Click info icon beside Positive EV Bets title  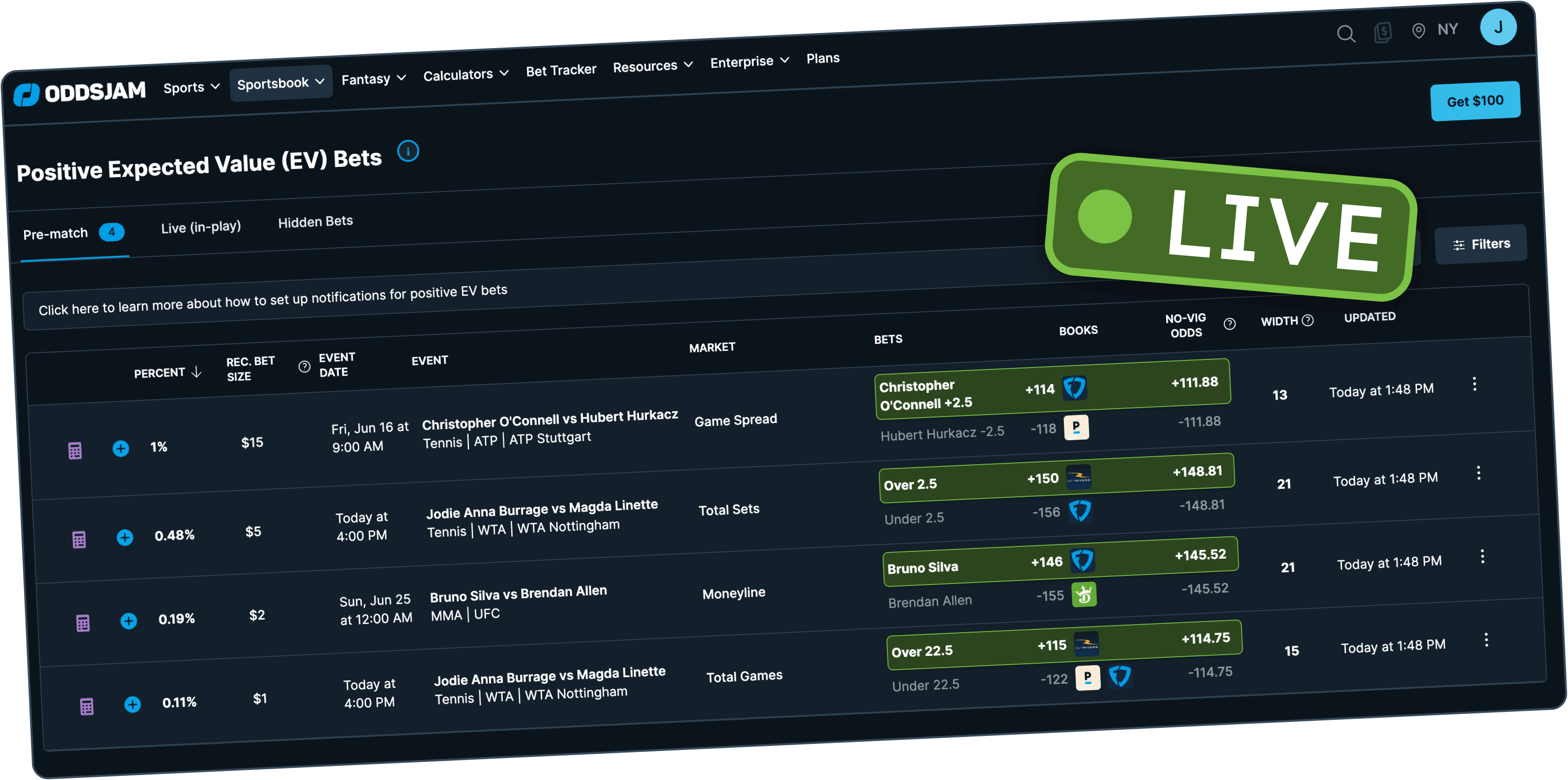coord(408,151)
